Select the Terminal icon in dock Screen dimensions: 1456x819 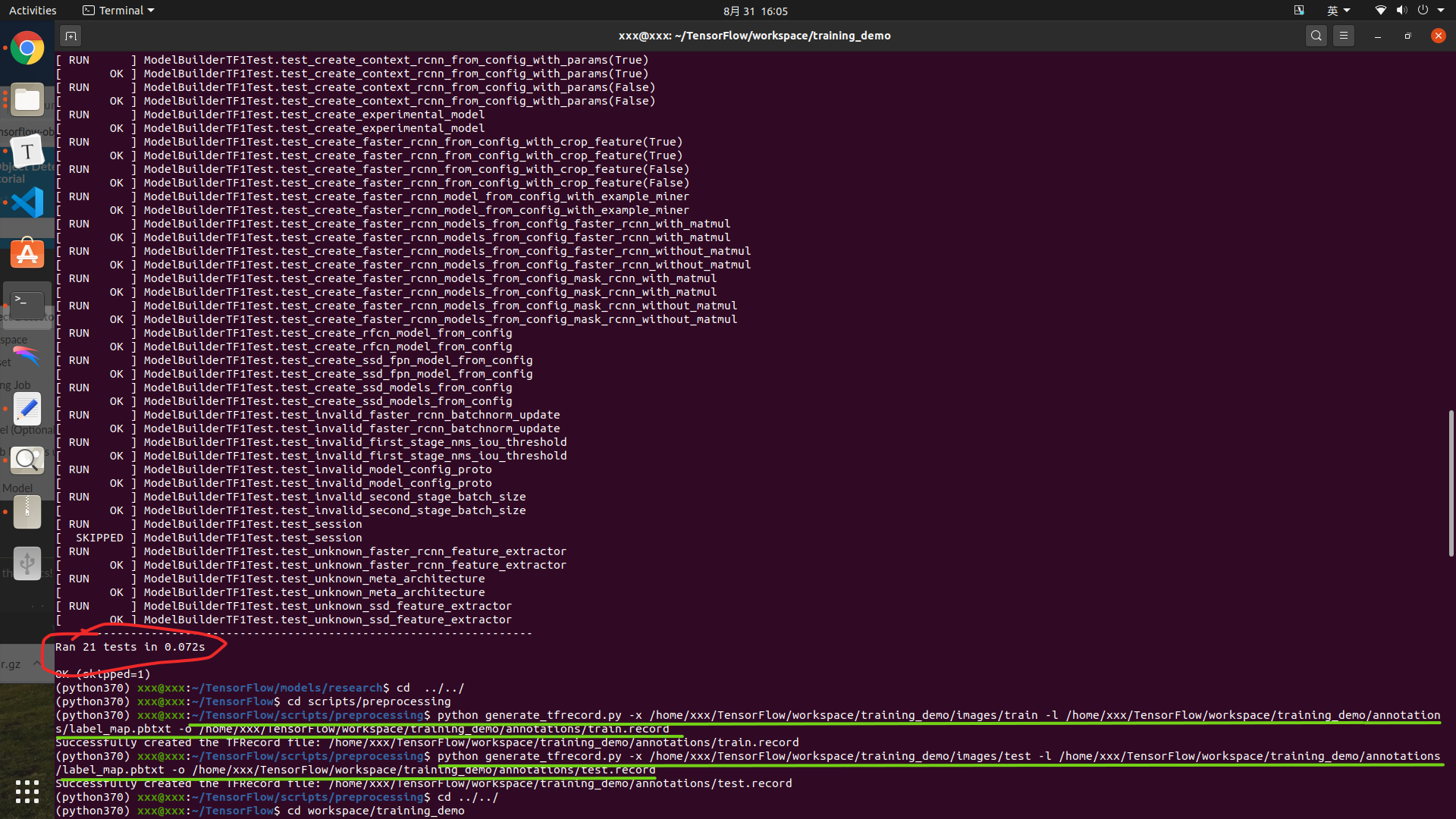[27, 305]
